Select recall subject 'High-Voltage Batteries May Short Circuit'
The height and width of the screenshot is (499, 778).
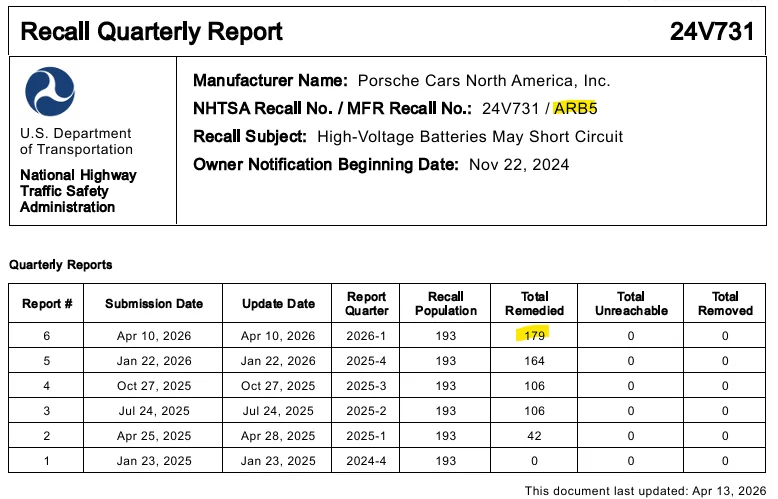click(470, 137)
